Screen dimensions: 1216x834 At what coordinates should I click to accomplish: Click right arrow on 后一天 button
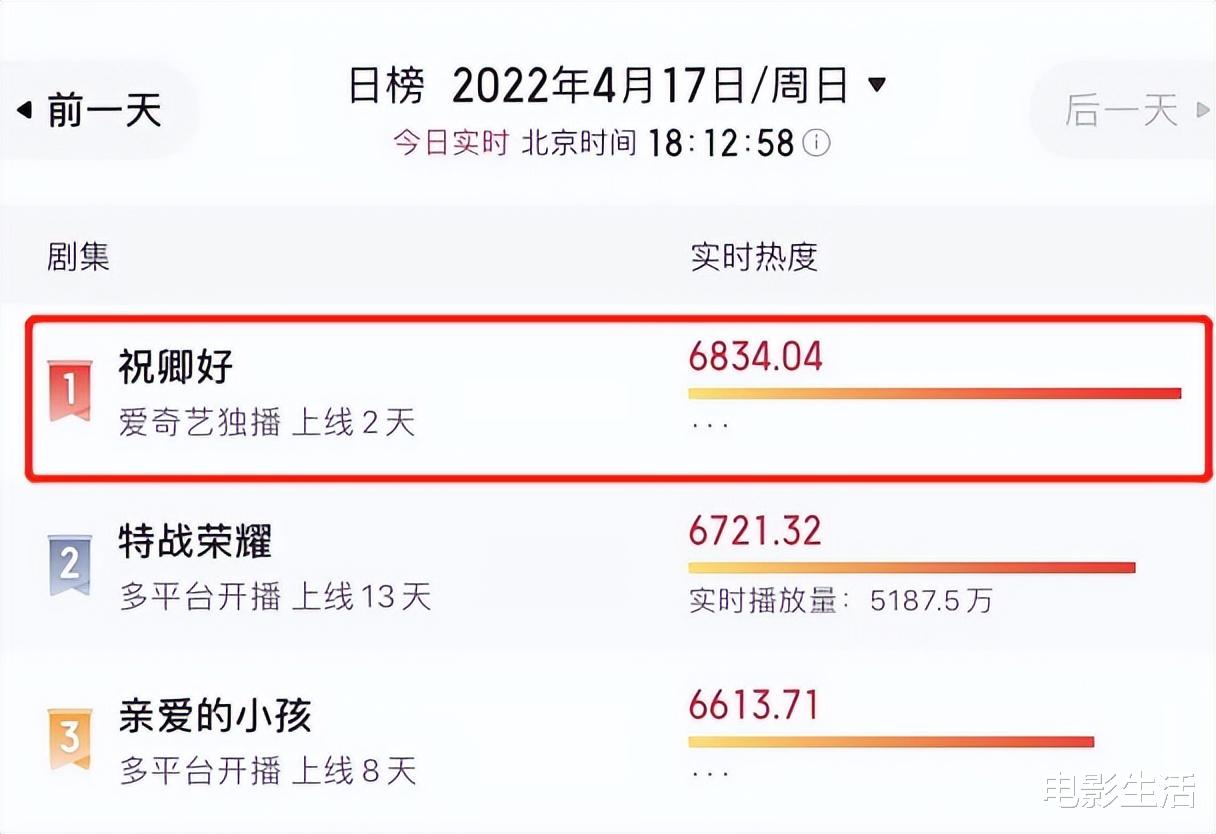(1202, 110)
